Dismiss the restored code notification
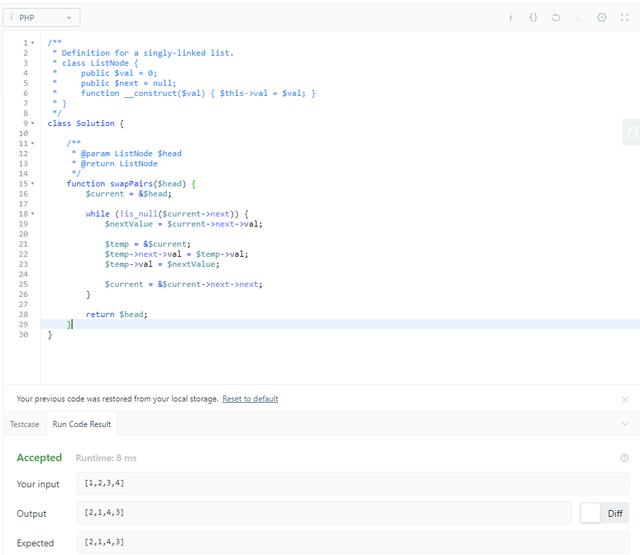The image size is (640, 555). tap(625, 400)
